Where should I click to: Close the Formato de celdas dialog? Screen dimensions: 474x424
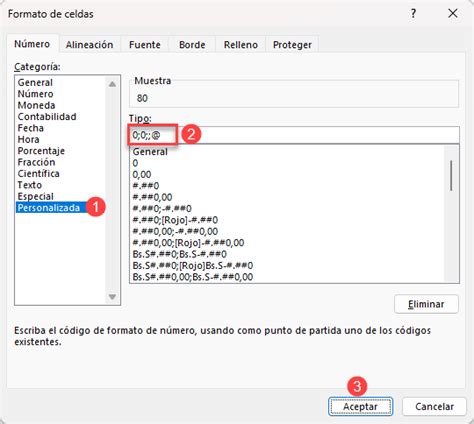[453, 14]
